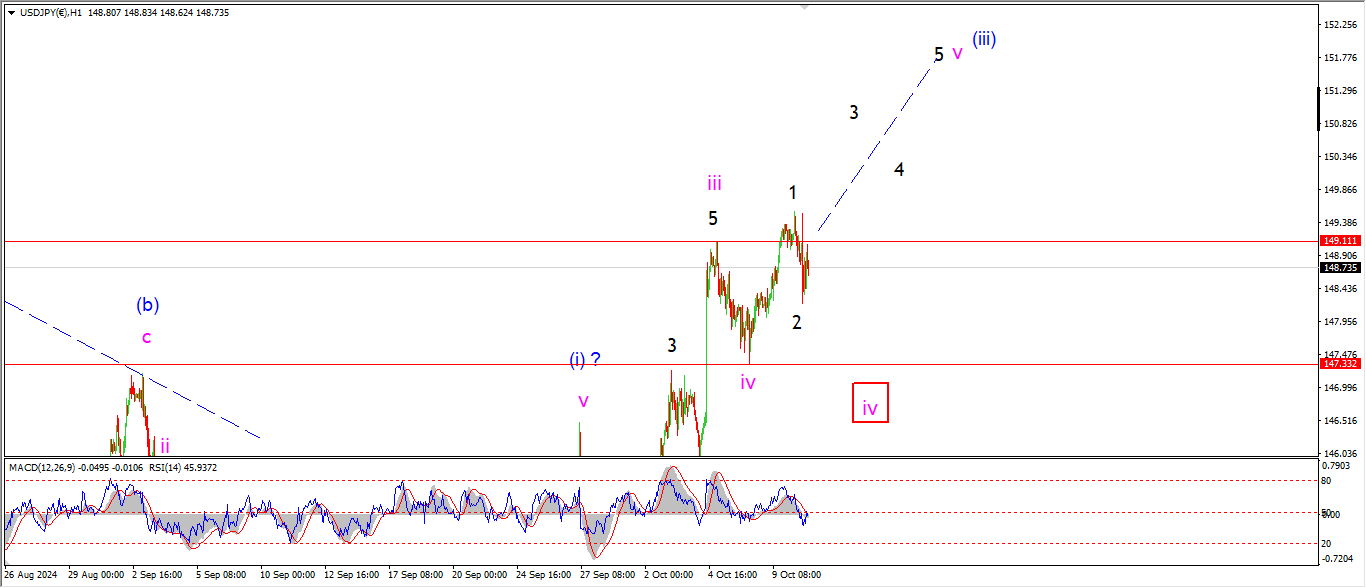Click the MACD and RSI indicator title
This screenshot has width=1366, height=588.
click(x=112, y=467)
